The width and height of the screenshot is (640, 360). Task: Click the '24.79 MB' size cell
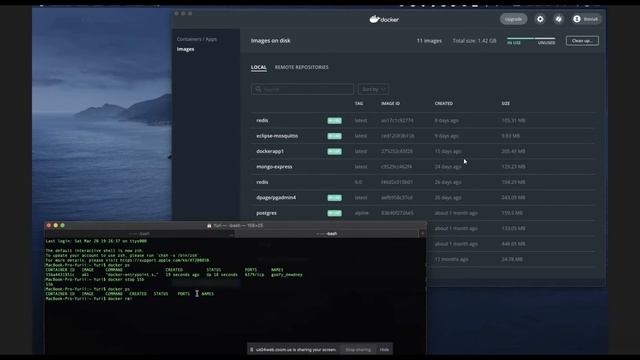512,259
